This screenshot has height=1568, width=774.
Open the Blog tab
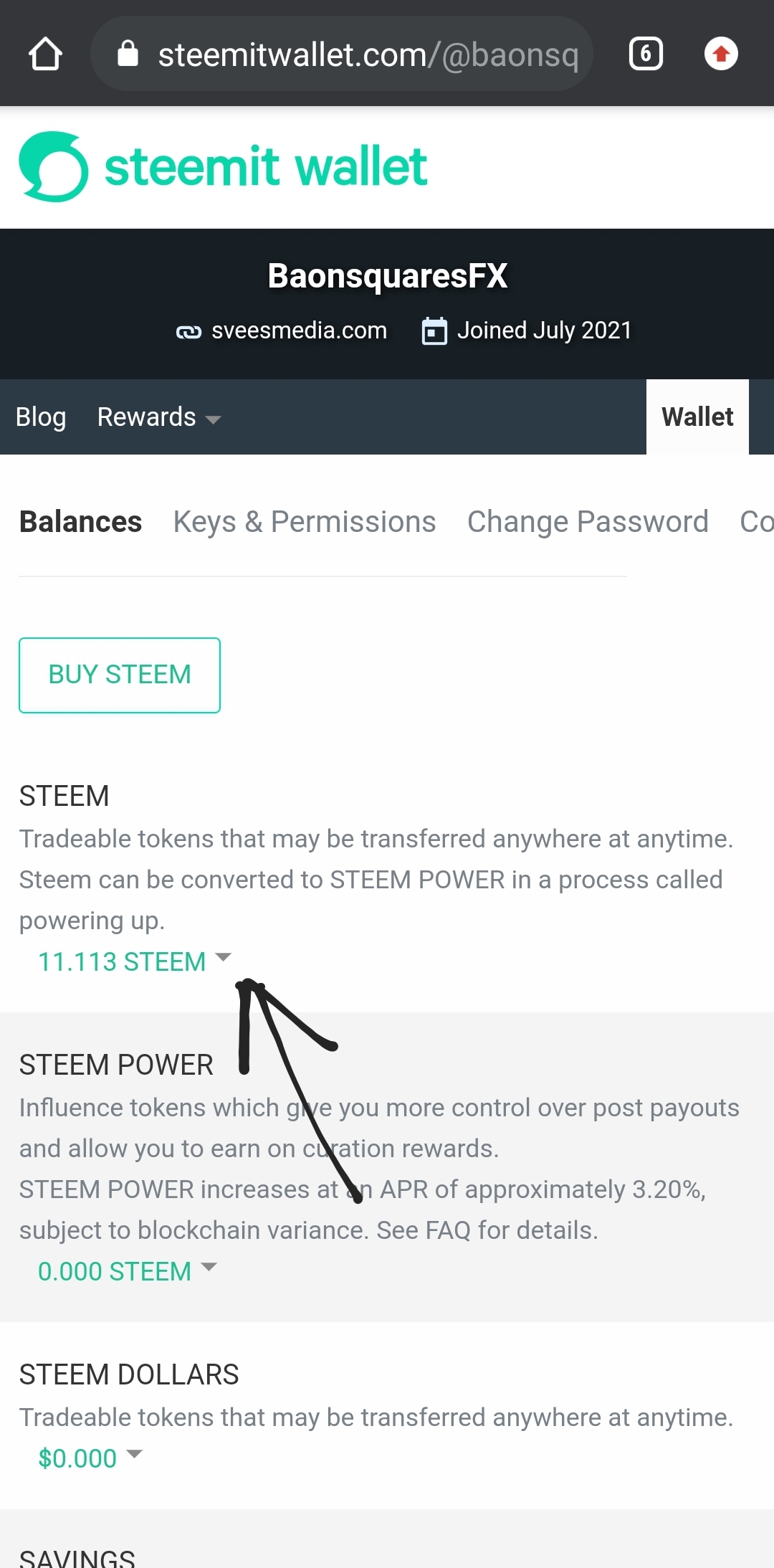coord(41,417)
